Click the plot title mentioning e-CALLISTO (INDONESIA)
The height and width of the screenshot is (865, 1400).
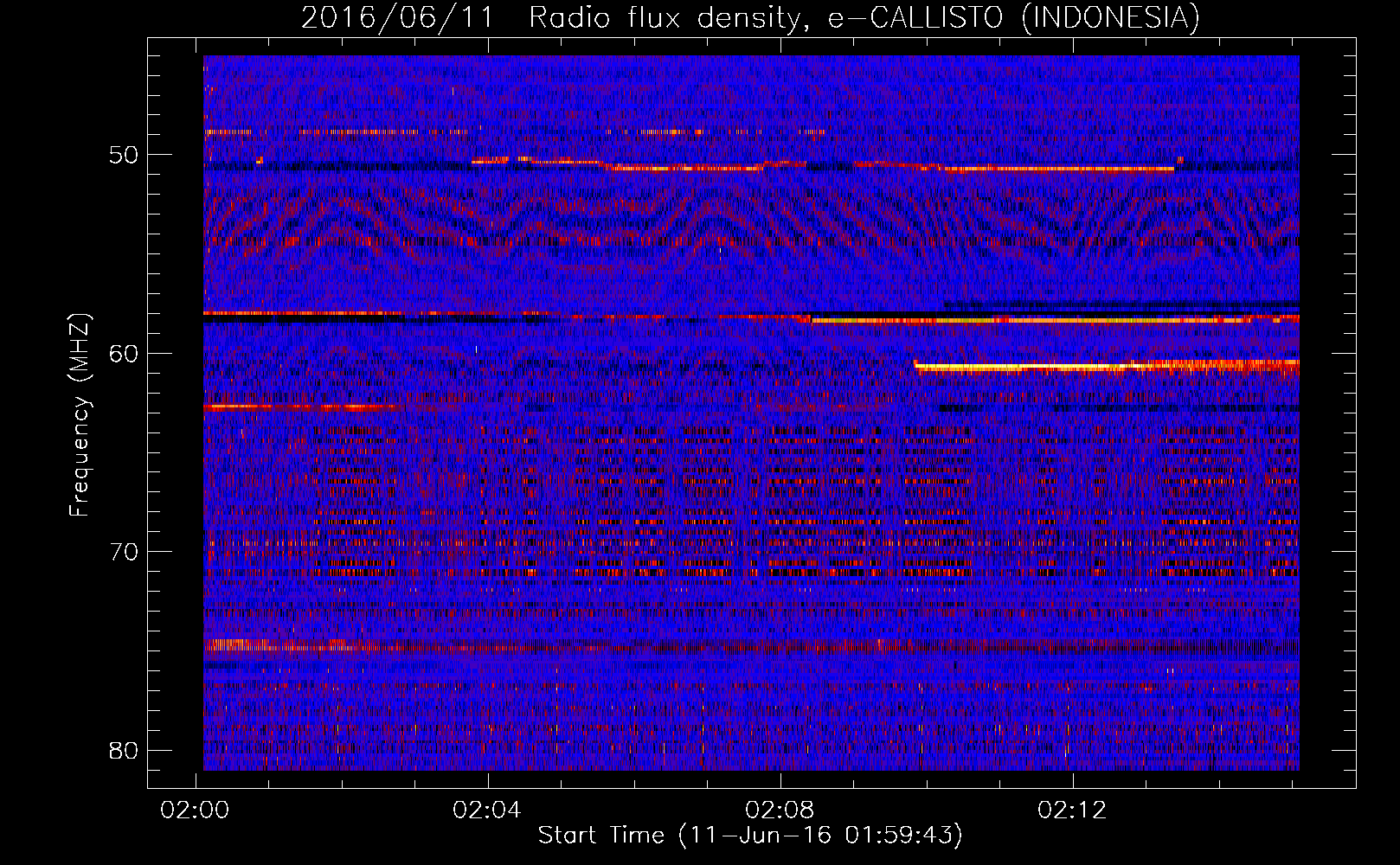point(751,17)
